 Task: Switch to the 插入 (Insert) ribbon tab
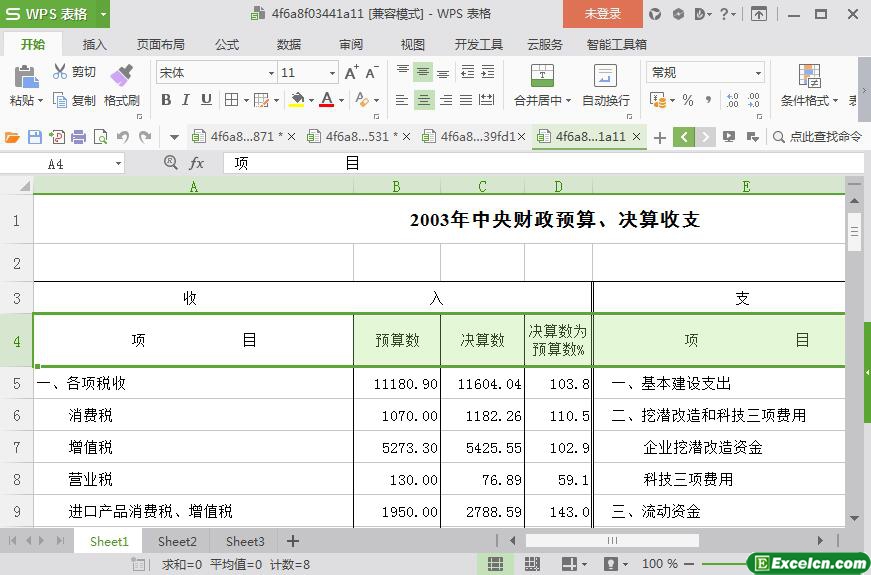[95, 45]
